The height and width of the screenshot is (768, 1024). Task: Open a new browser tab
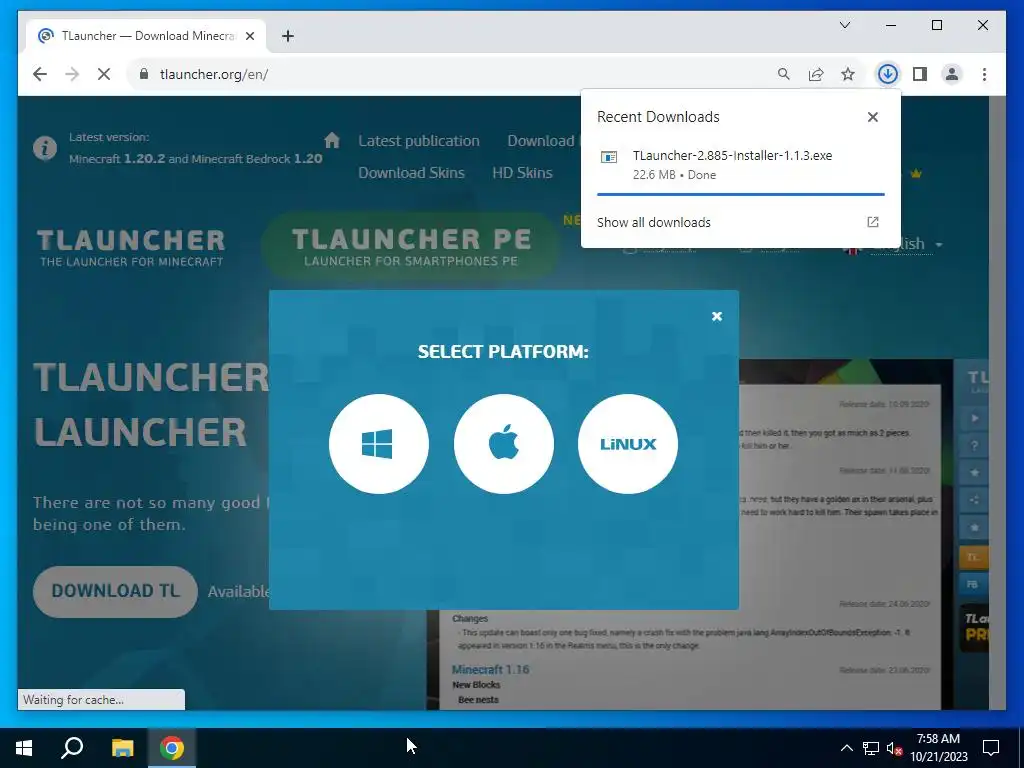[288, 36]
